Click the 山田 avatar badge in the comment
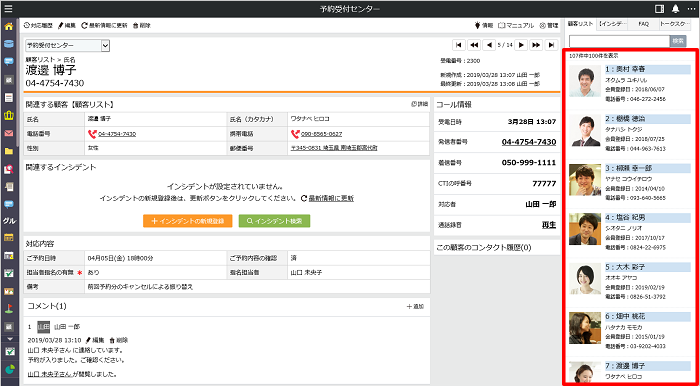 pos(43,327)
